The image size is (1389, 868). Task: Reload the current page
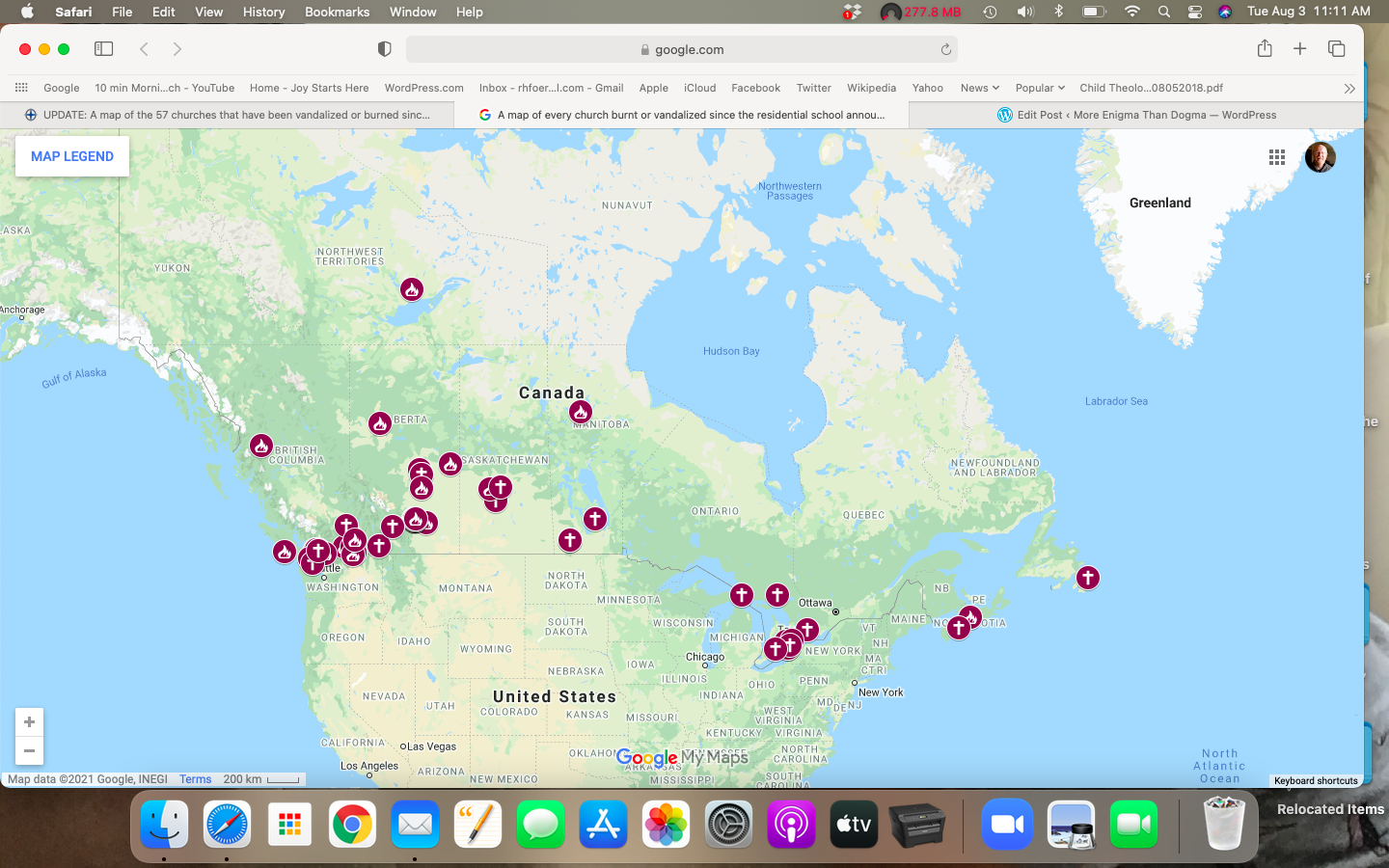[x=945, y=49]
